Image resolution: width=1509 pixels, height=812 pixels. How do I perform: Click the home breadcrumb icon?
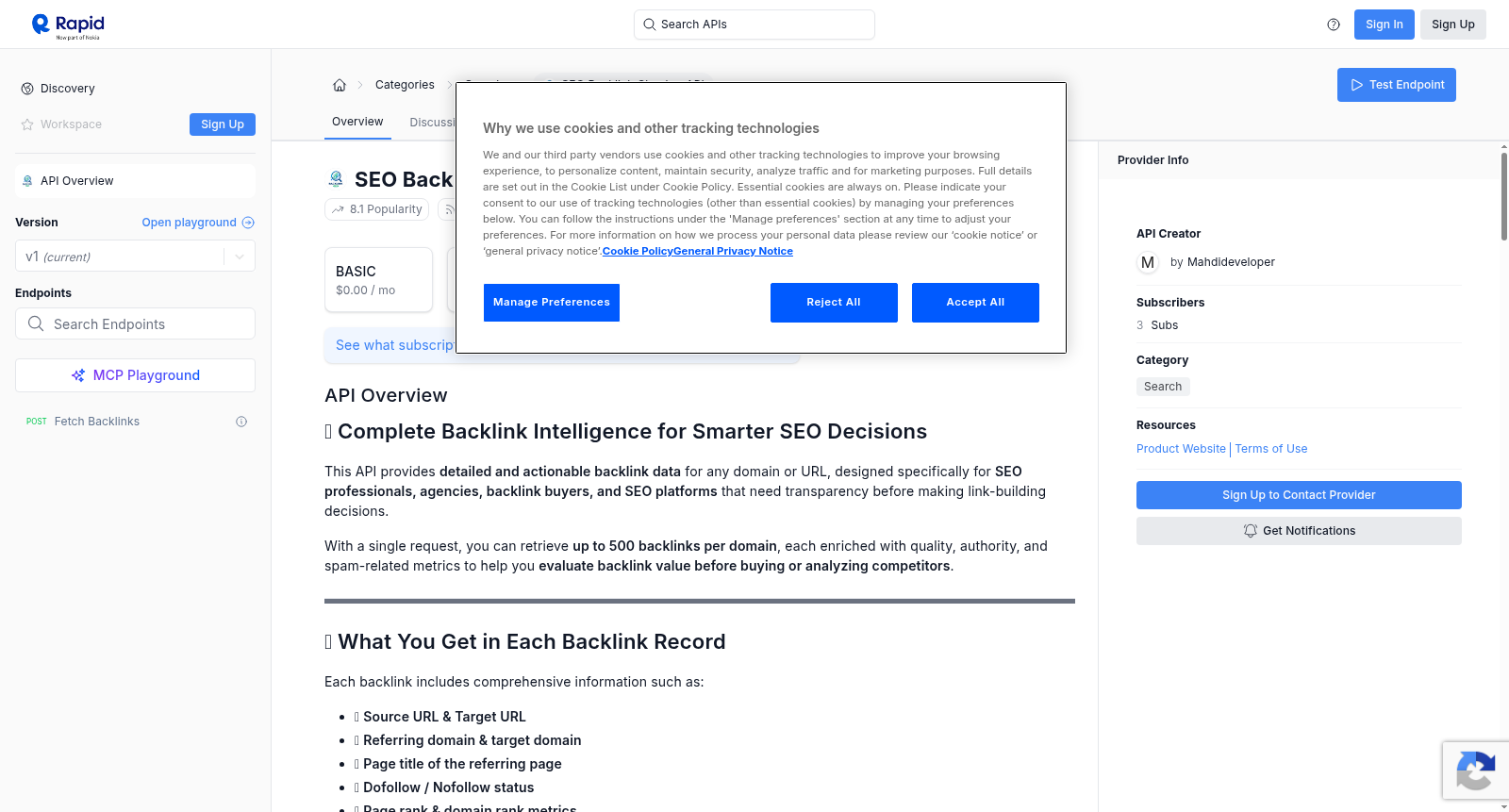340,85
